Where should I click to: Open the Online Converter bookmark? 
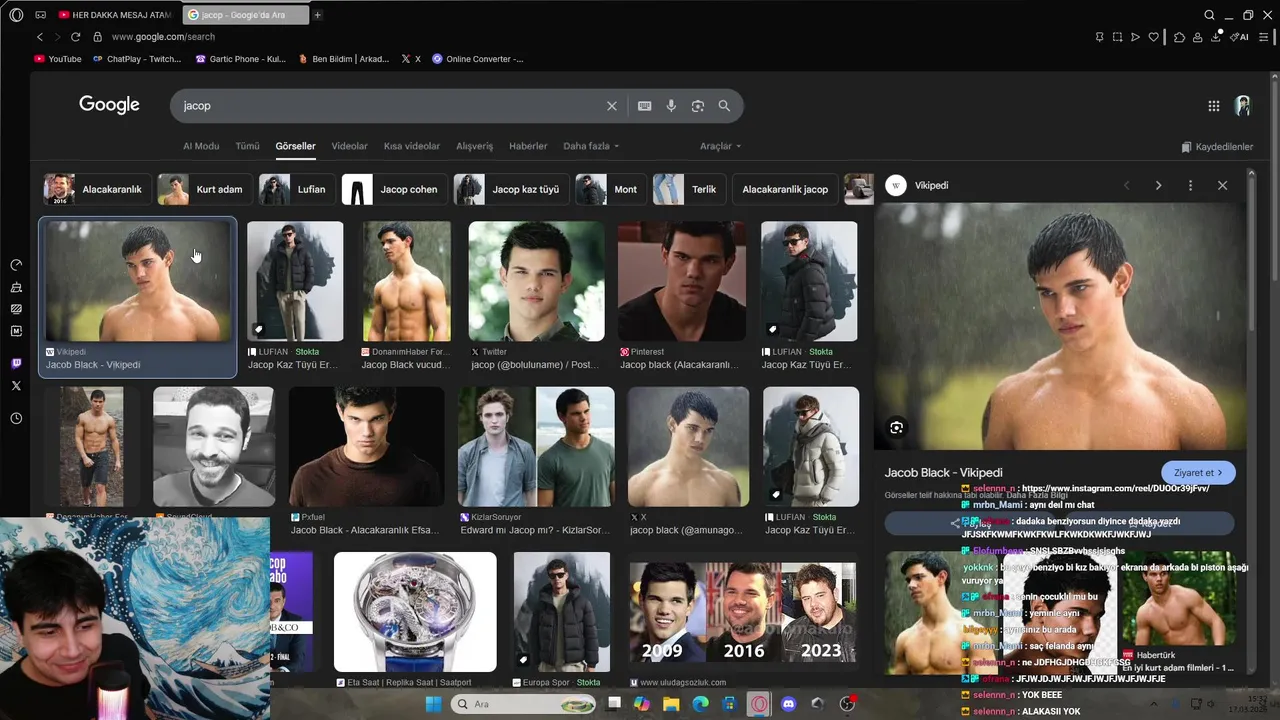click(478, 59)
